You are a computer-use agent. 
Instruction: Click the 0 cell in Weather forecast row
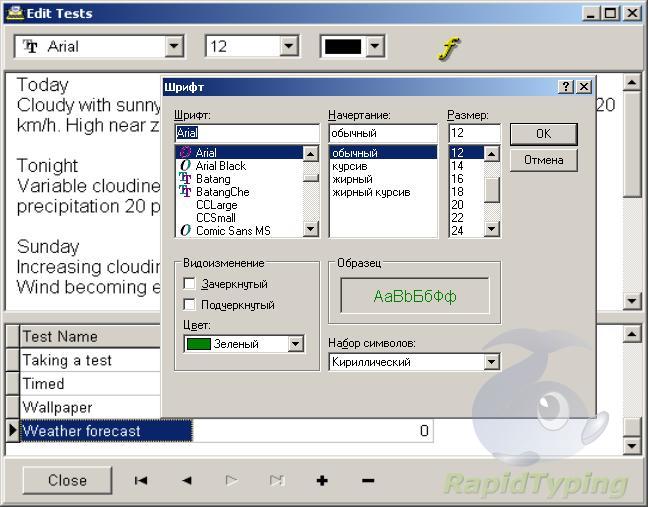coord(313,431)
